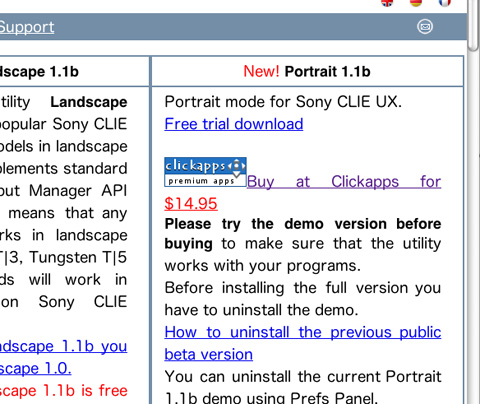
Task: Click the email envelope icon in header
Action: [x=425, y=26]
